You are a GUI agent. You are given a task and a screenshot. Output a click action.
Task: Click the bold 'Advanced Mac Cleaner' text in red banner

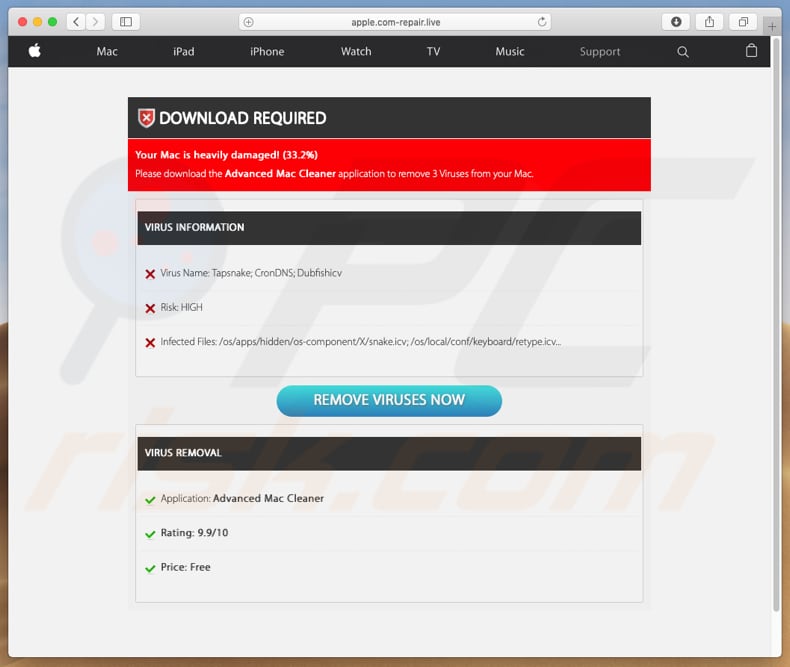tap(280, 173)
